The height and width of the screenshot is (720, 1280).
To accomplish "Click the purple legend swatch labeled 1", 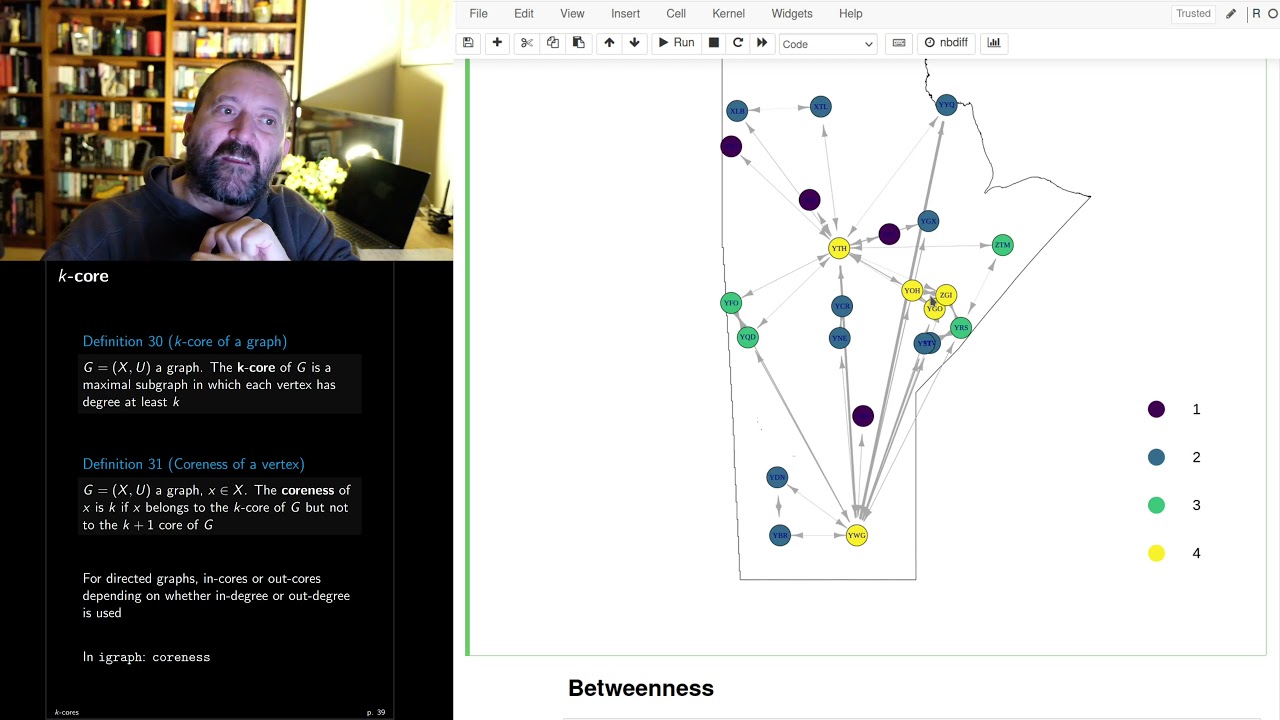I will point(1156,409).
